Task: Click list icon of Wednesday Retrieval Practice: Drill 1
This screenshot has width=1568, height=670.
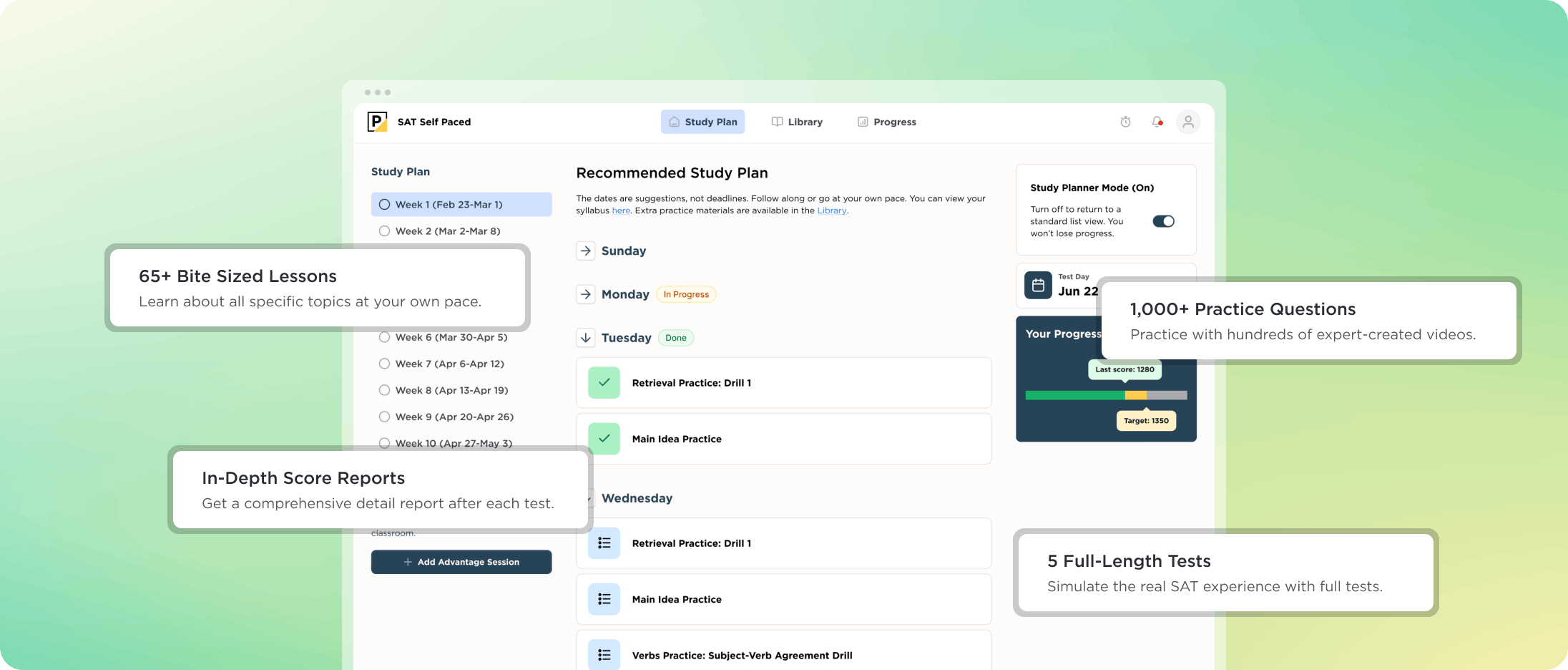Action: coord(604,543)
